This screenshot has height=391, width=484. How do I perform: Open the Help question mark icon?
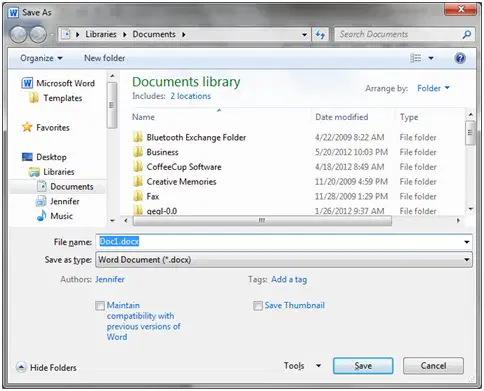[x=460, y=58]
